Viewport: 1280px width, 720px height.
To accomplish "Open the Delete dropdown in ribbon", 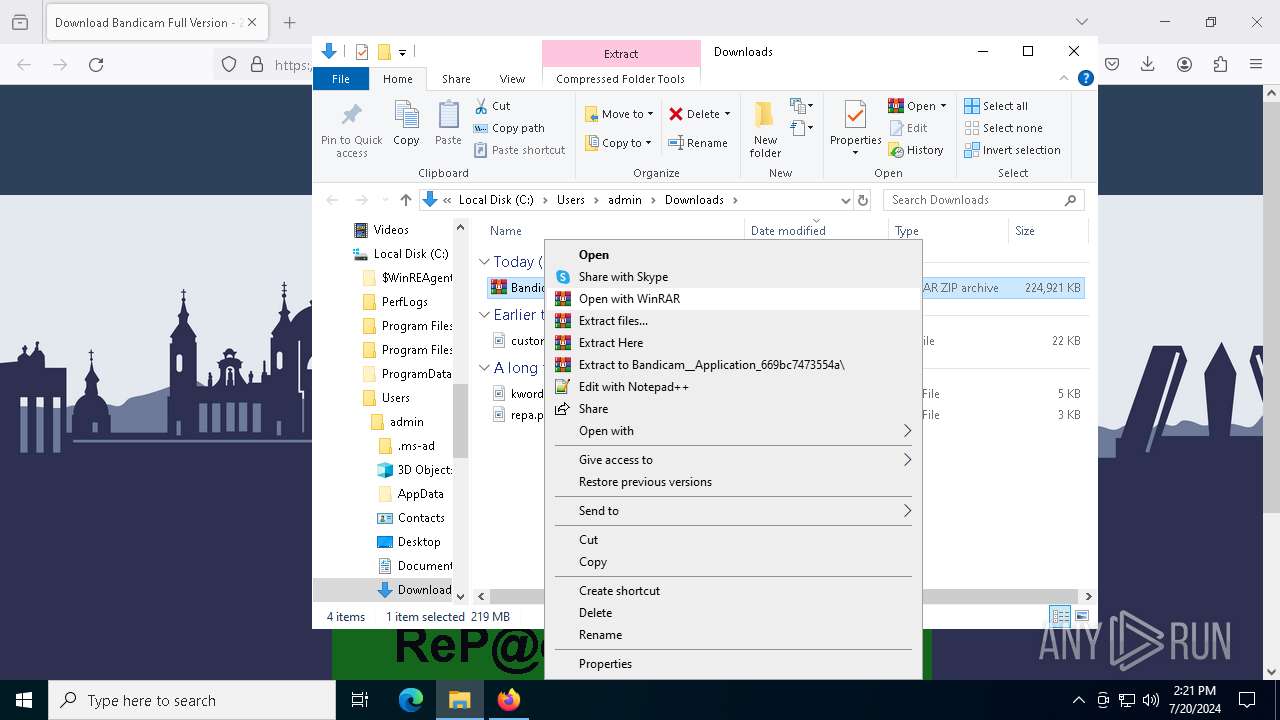I will (x=727, y=114).
